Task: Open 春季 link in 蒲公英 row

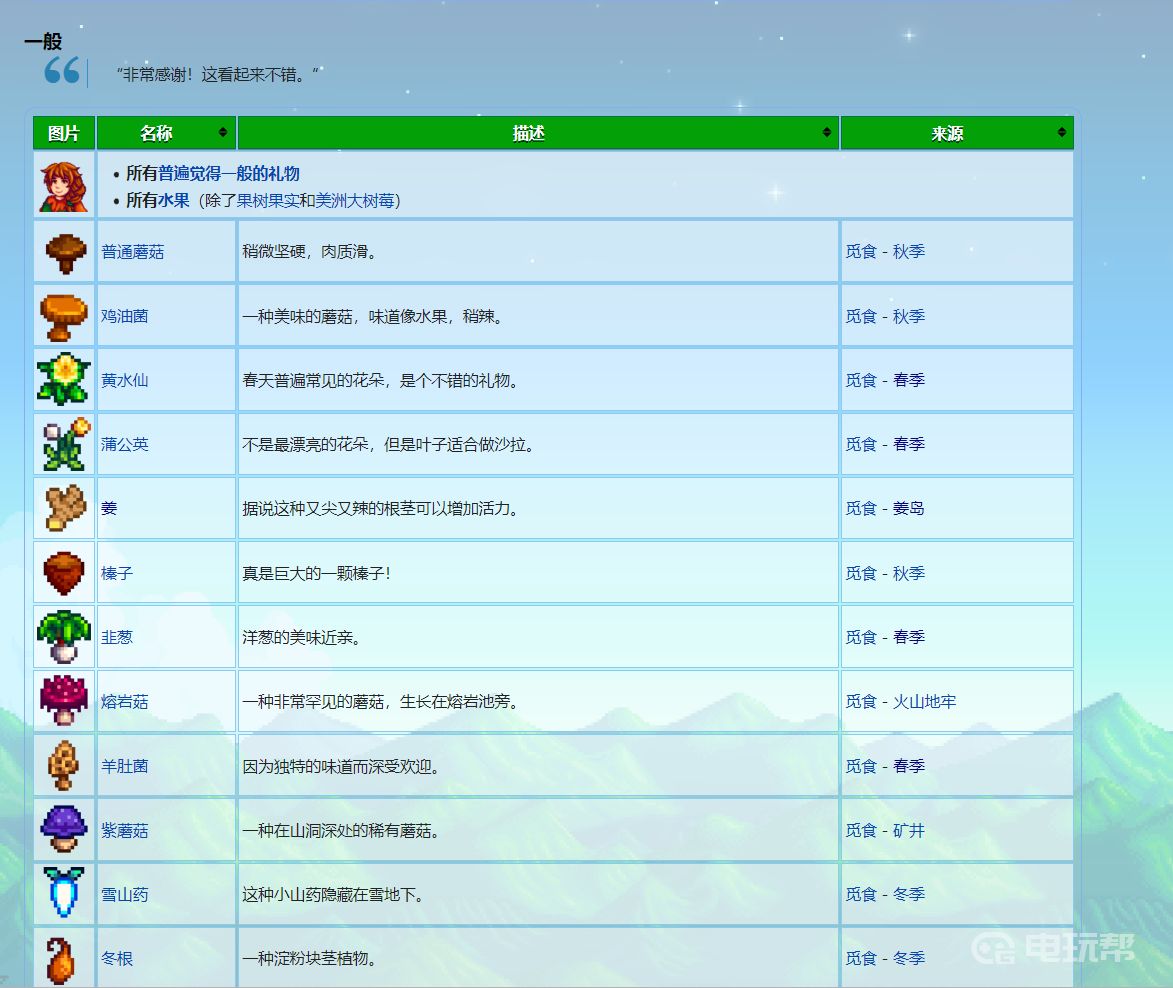Action: coord(909,444)
